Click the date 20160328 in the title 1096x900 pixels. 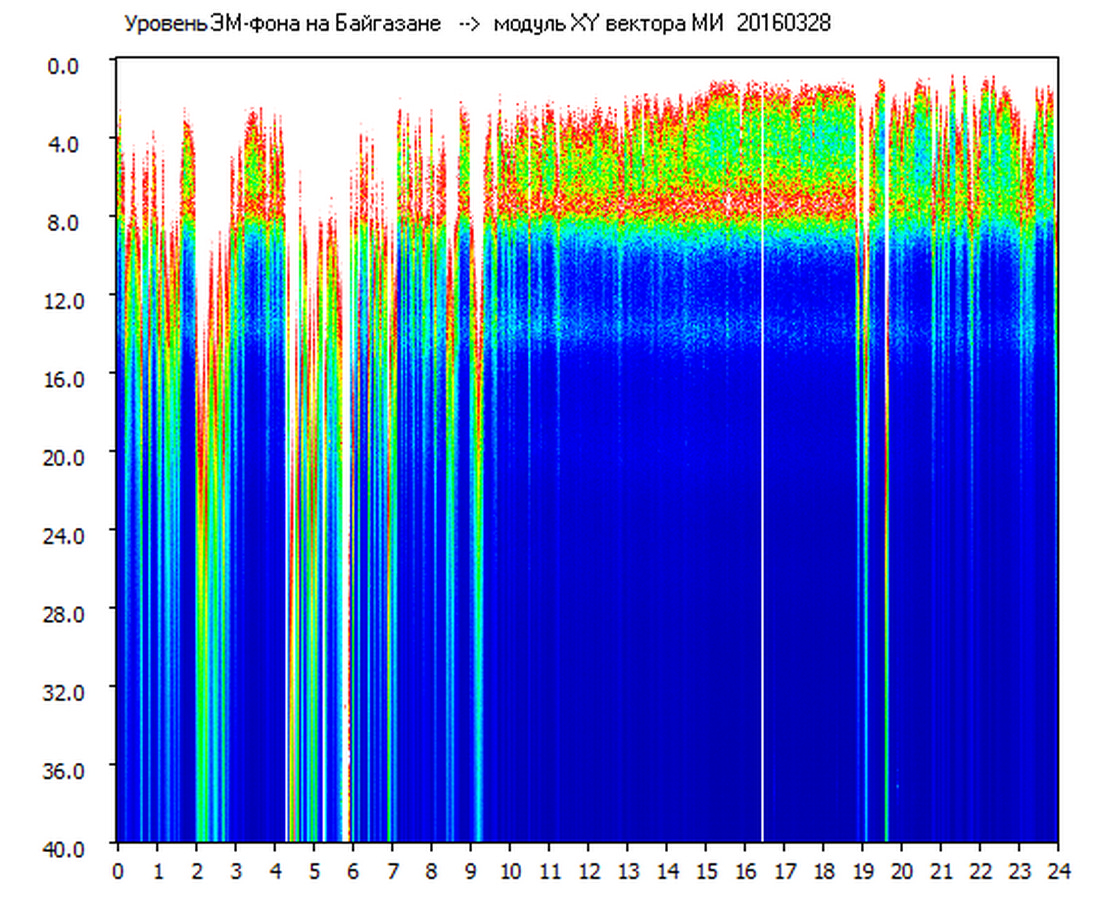(x=783, y=24)
